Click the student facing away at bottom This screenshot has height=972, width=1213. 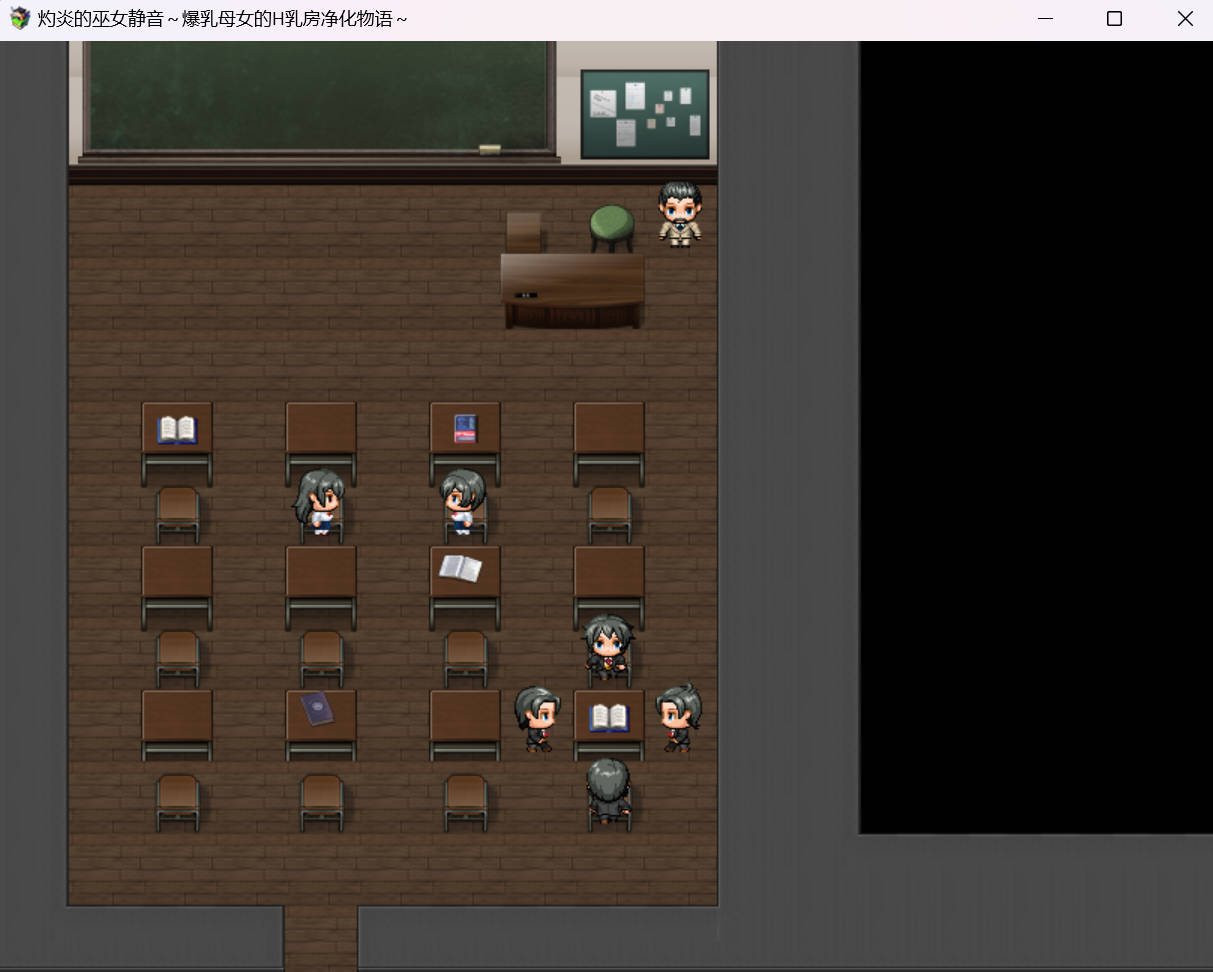[608, 790]
